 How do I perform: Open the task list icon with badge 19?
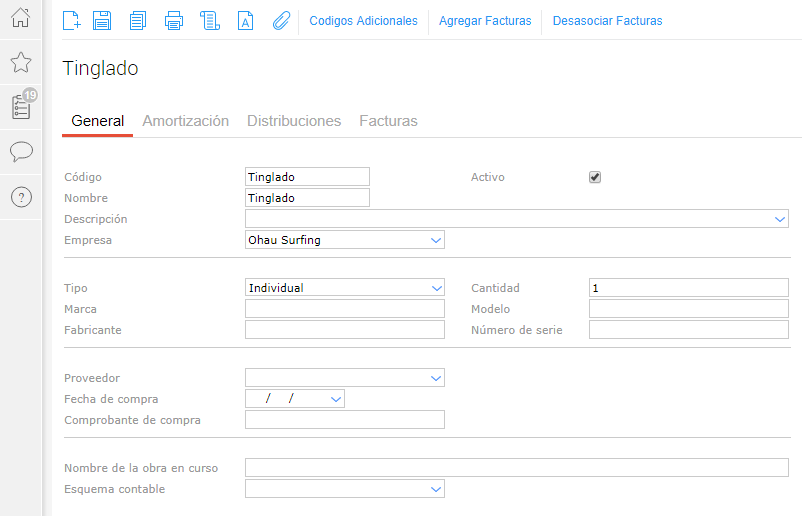pyautogui.click(x=21, y=106)
